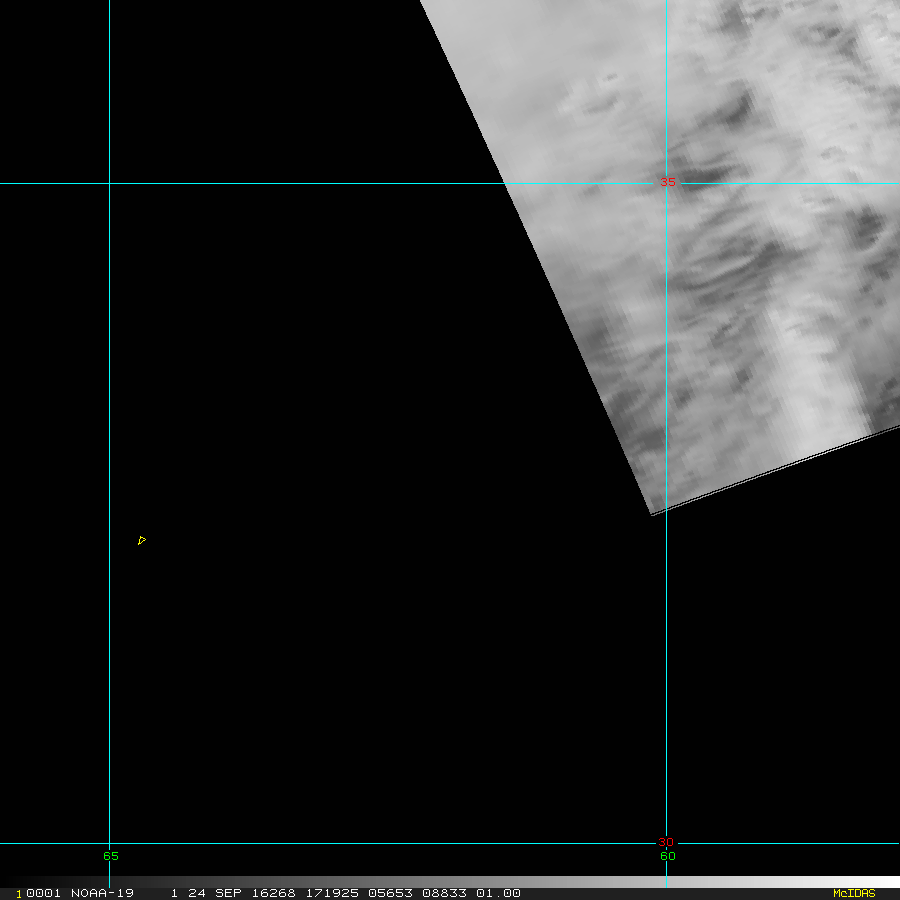The image size is (900, 900).
Task: Select the 05653 value in status line
Action: pos(390,893)
